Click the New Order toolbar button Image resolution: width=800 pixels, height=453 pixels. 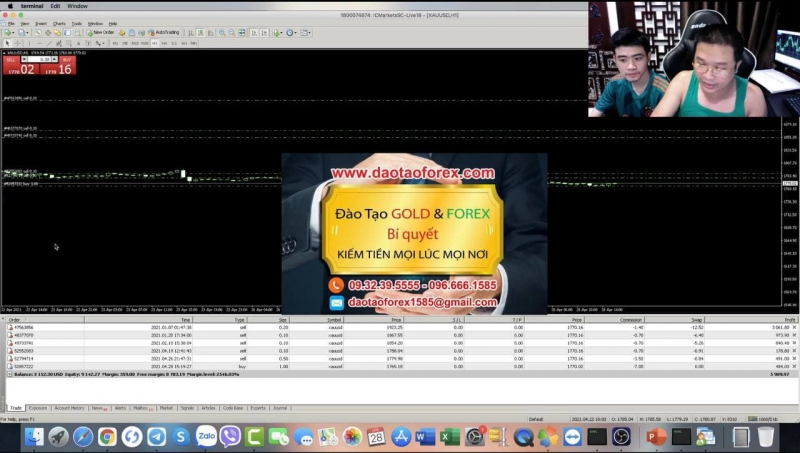[101, 32]
